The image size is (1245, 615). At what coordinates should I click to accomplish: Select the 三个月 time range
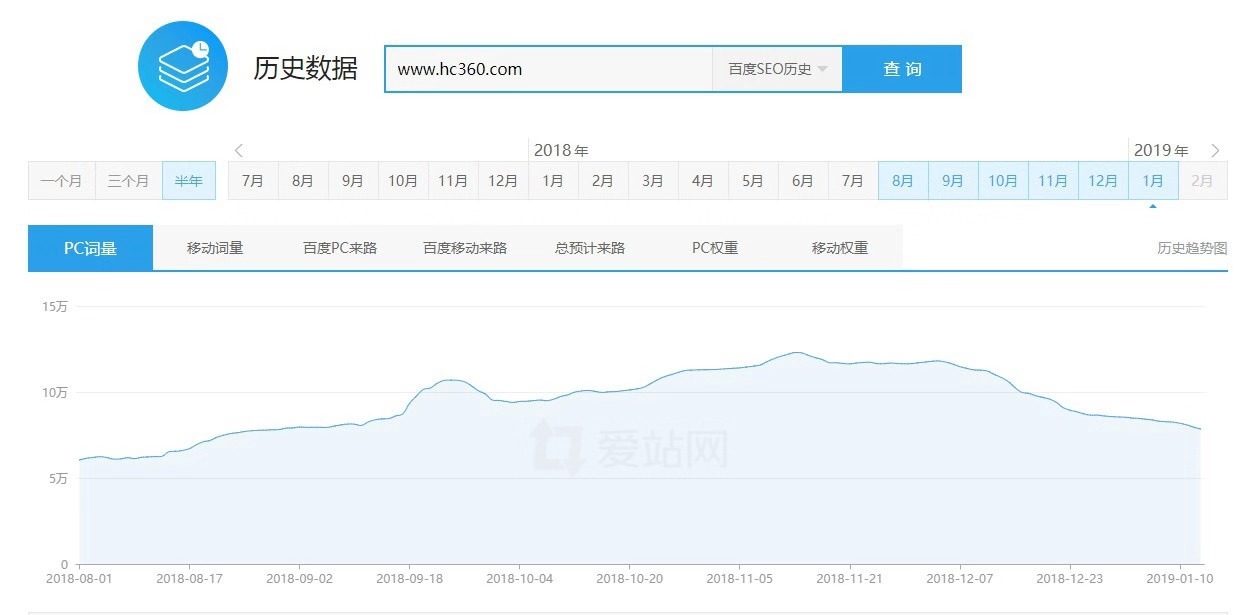point(126,181)
